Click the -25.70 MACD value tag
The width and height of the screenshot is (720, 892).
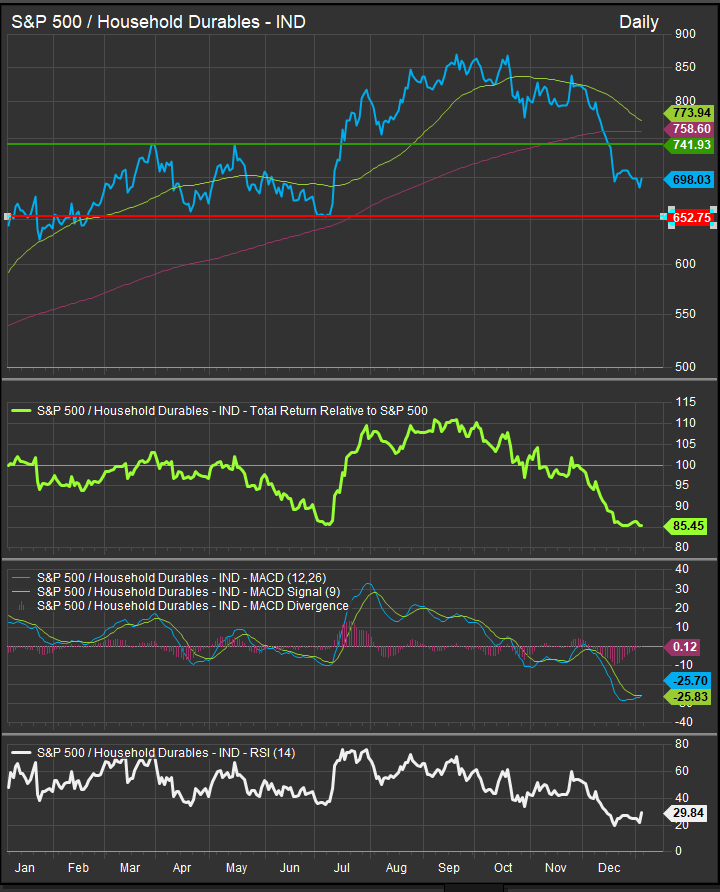[x=687, y=680]
